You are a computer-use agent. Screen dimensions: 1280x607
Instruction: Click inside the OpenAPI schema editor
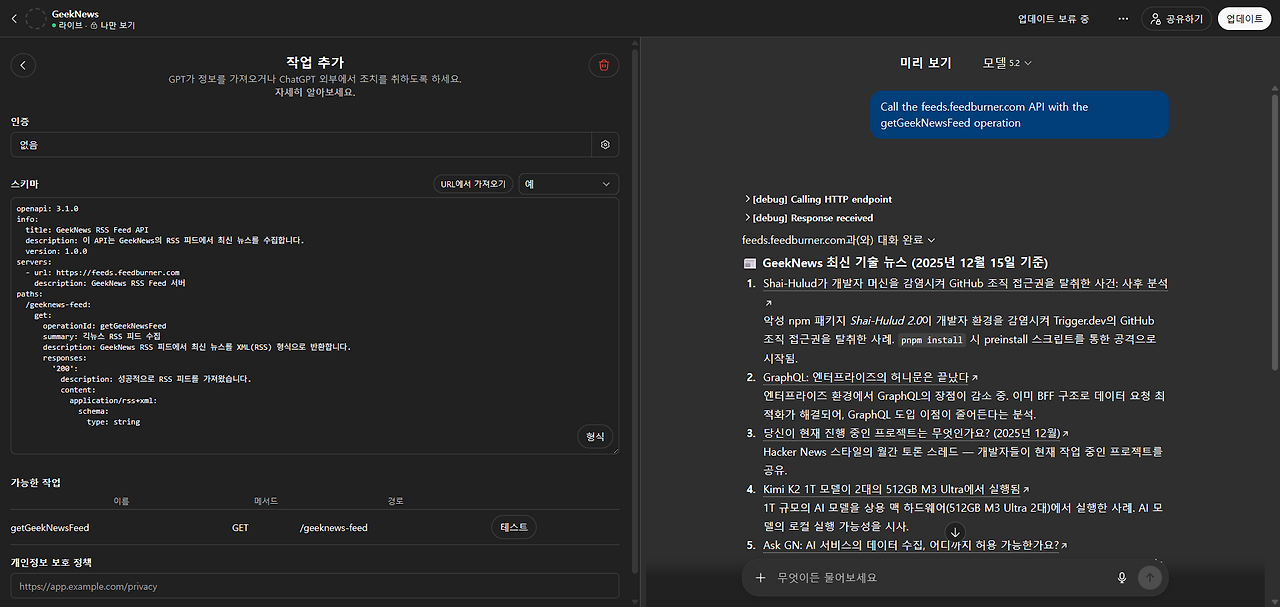[314, 325]
